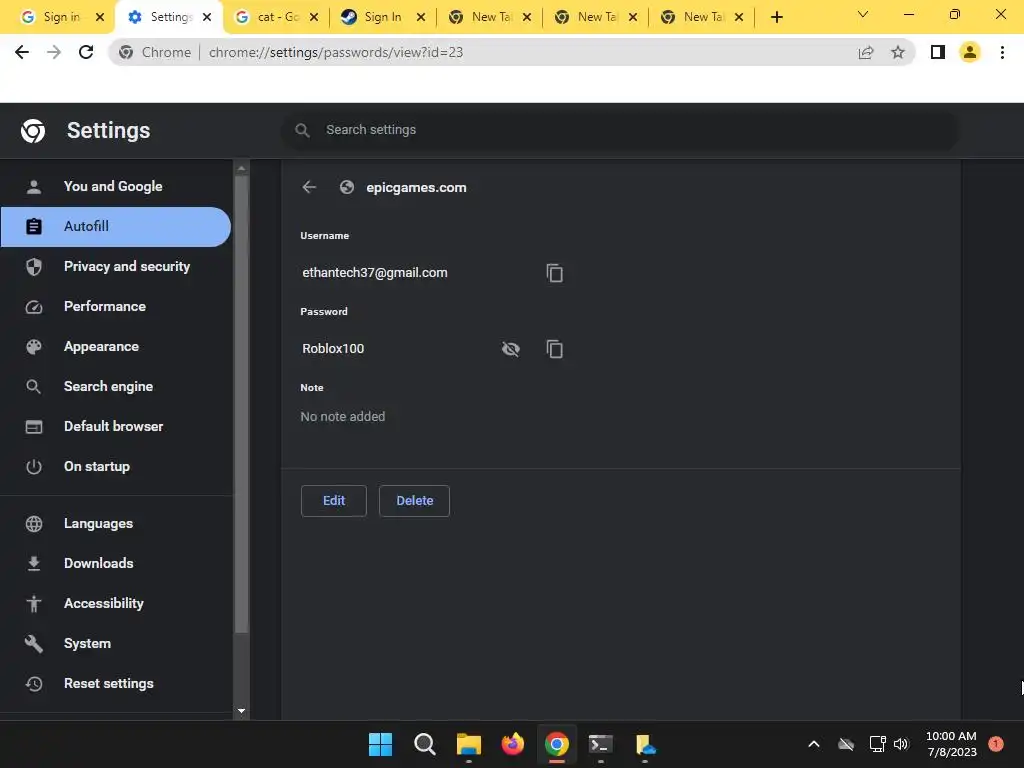The width and height of the screenshot is (1024, 768).
Task: Open Search engine settings
Action: click(x=116, y=387)
